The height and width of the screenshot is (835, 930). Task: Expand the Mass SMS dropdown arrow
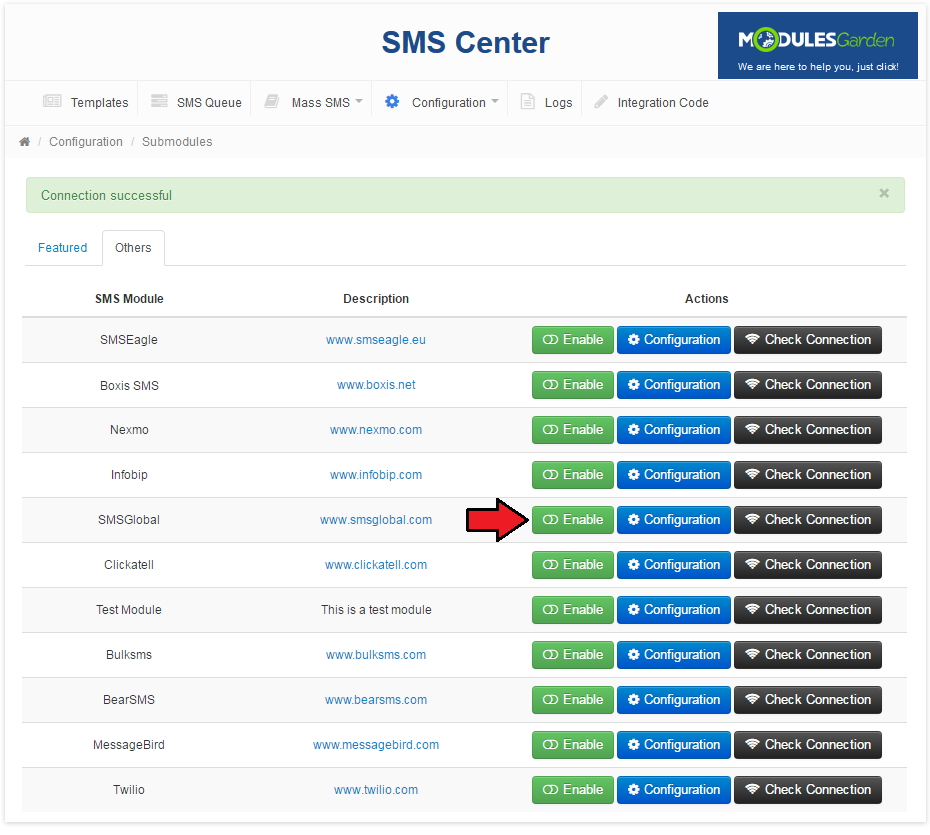[359, 101]
